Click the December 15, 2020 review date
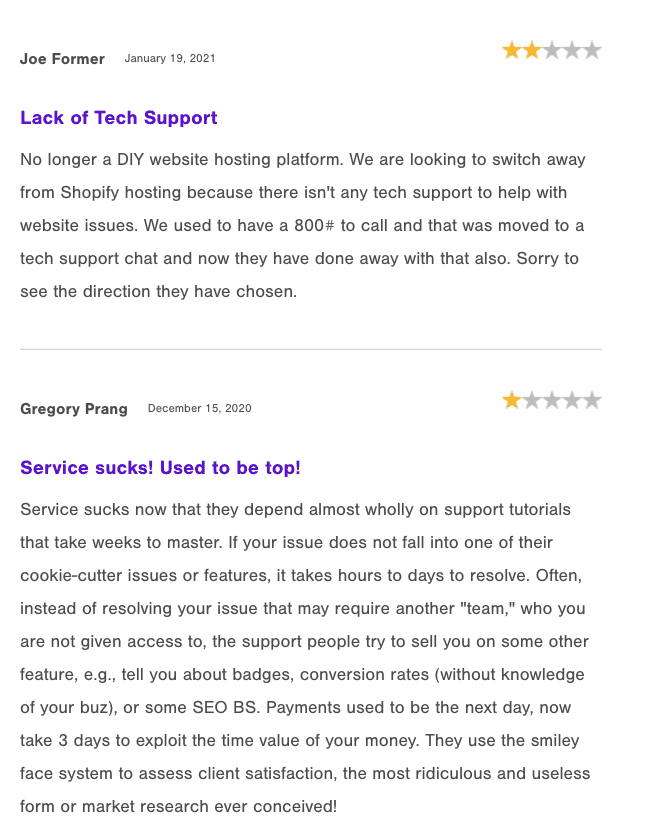The image size is (660, 825). coord(199,409)
